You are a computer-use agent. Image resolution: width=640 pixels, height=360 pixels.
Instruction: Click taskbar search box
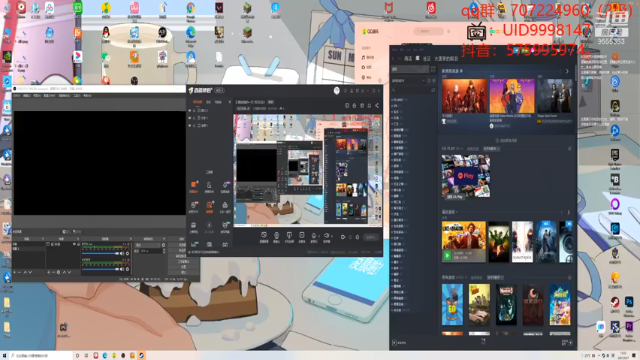click(x=40, y=356)
